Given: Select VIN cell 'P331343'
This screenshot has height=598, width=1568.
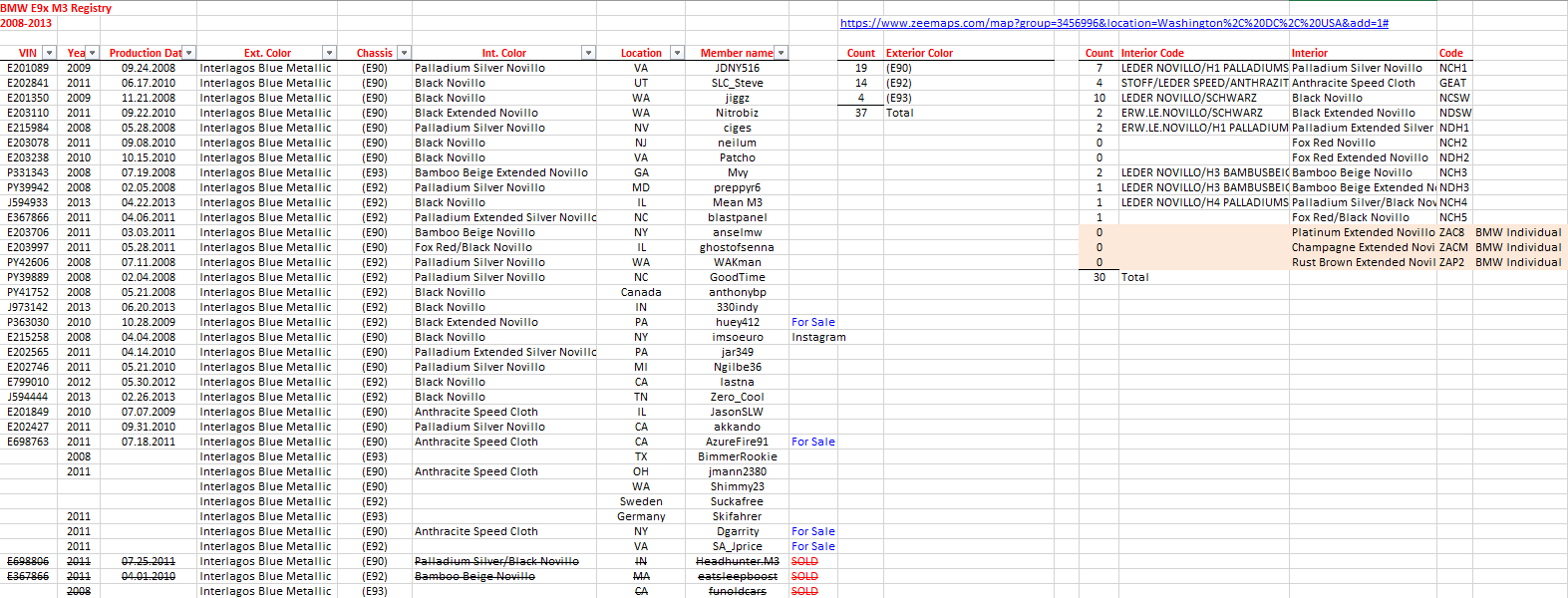Looking at the screenshot, I should pos(28,172).
